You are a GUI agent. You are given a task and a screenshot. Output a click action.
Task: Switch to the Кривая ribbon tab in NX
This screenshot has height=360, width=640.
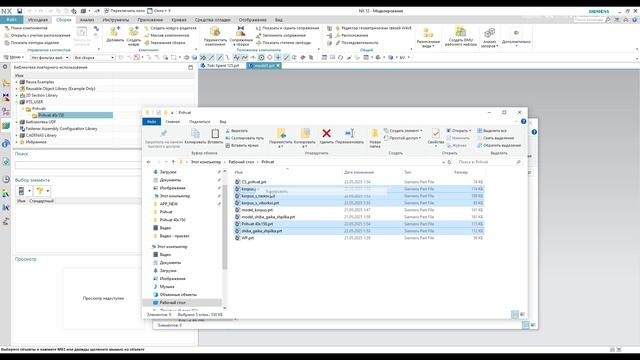(x=179, y=20)
